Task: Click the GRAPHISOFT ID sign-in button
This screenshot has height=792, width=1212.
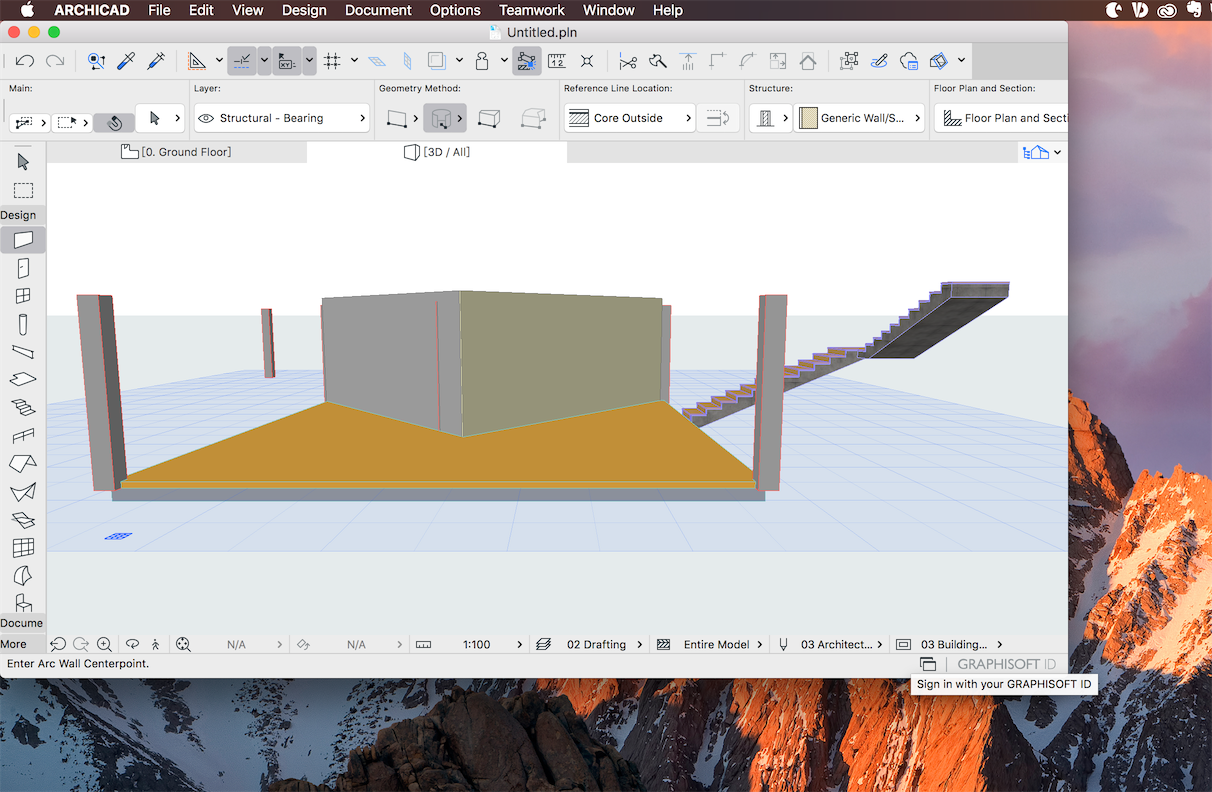Action: pyautogui.click(x=1006, y=664)
